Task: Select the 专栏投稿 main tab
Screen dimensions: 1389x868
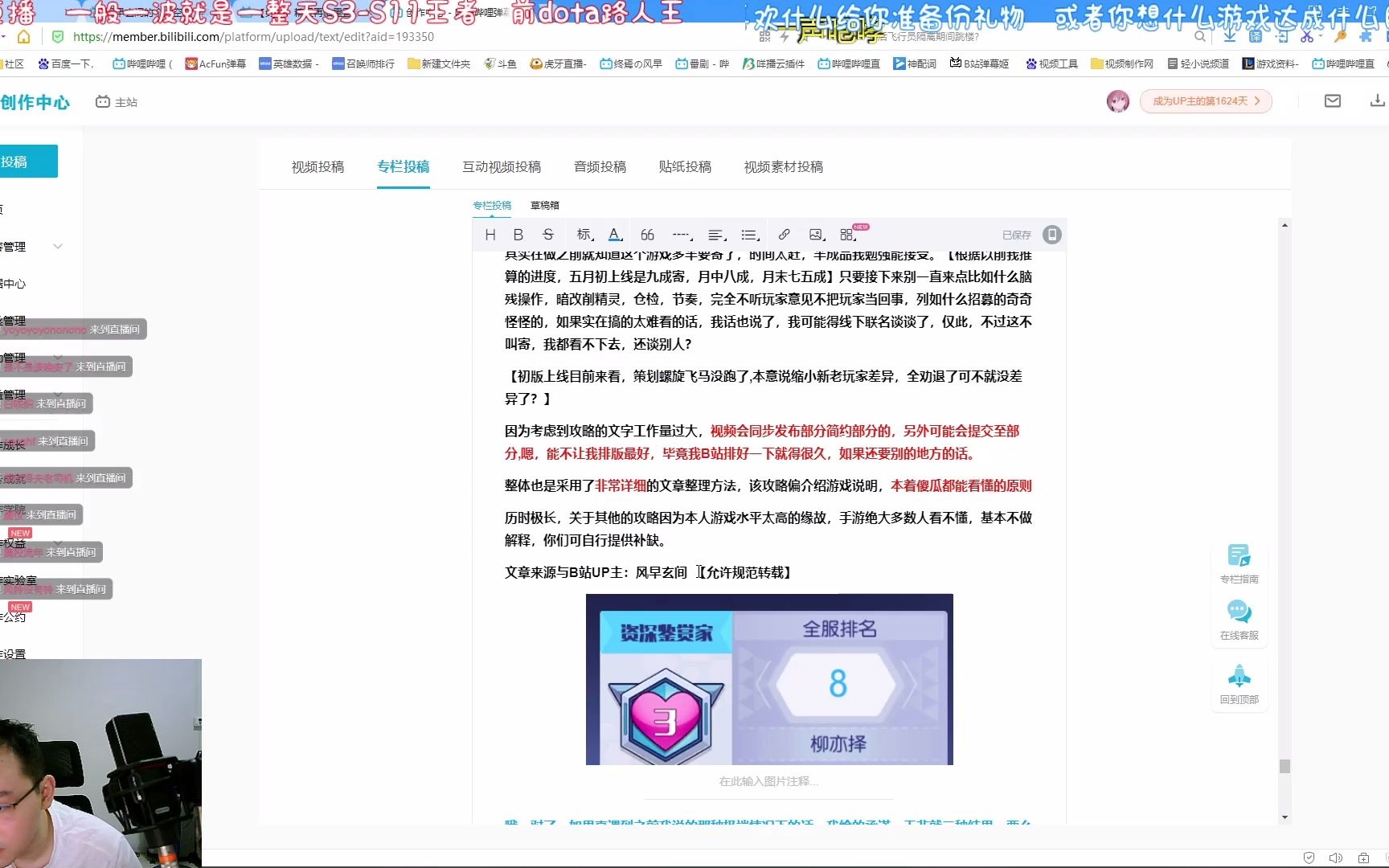Action: point(404,166)
